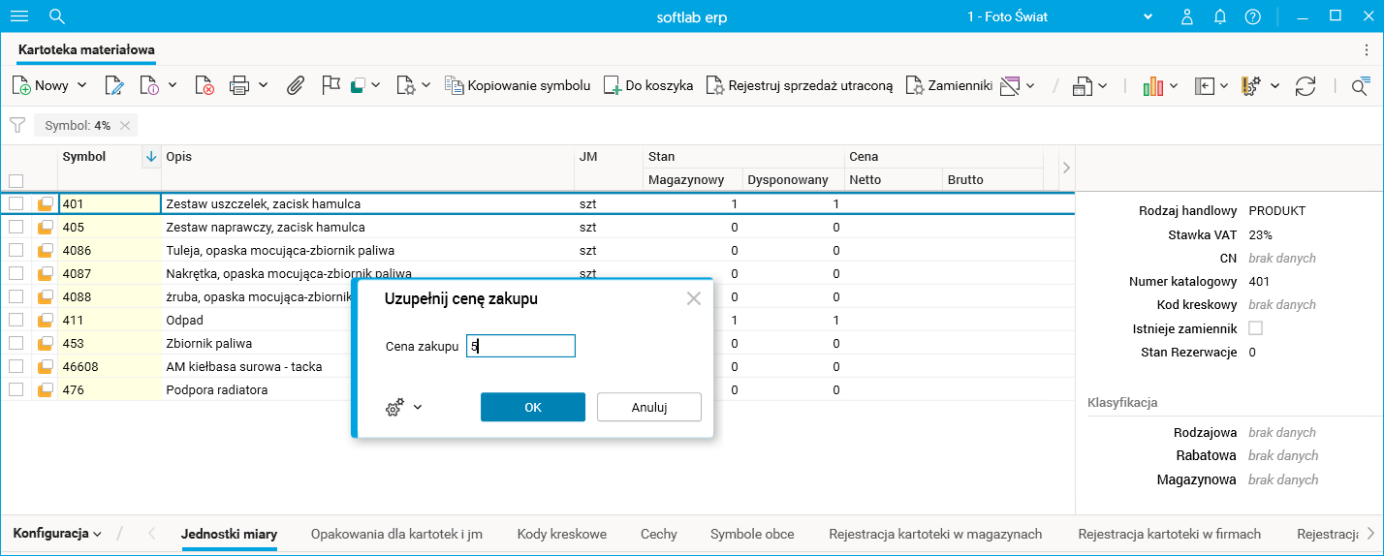Click the delete document icon
The width and height of the screenshot is (1384, 556).
[x=204, y=86]
